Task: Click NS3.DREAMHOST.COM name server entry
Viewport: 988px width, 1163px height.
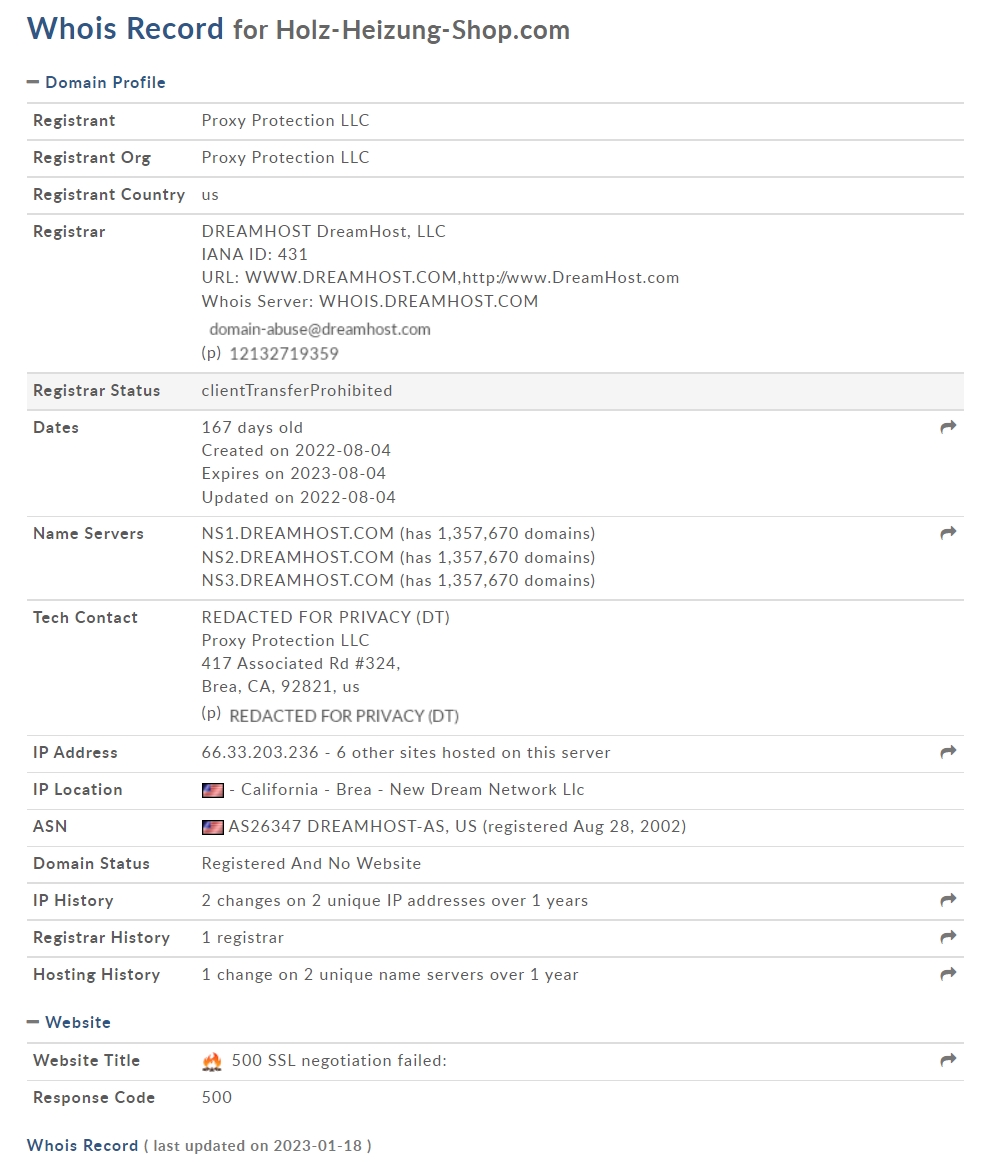Action: coord(297,580)
